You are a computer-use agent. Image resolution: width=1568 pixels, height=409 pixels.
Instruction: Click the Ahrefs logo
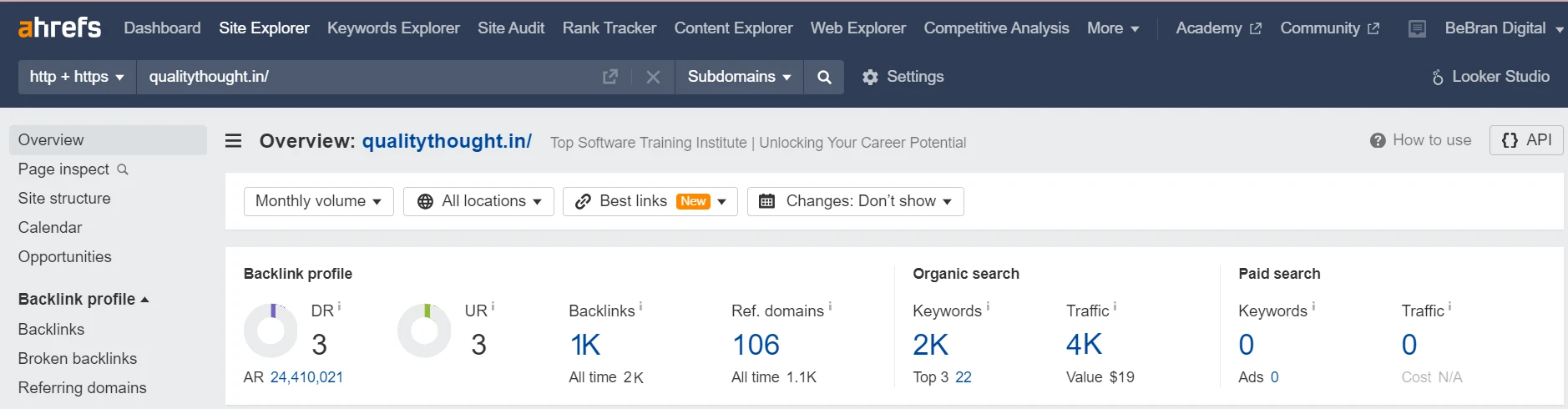coord(59,28)
